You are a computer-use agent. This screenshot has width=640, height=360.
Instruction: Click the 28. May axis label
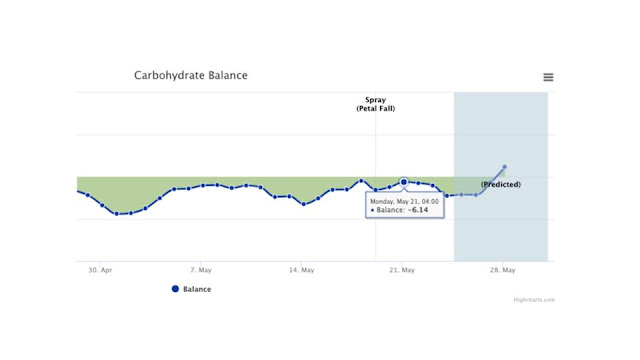coord(503,270)
